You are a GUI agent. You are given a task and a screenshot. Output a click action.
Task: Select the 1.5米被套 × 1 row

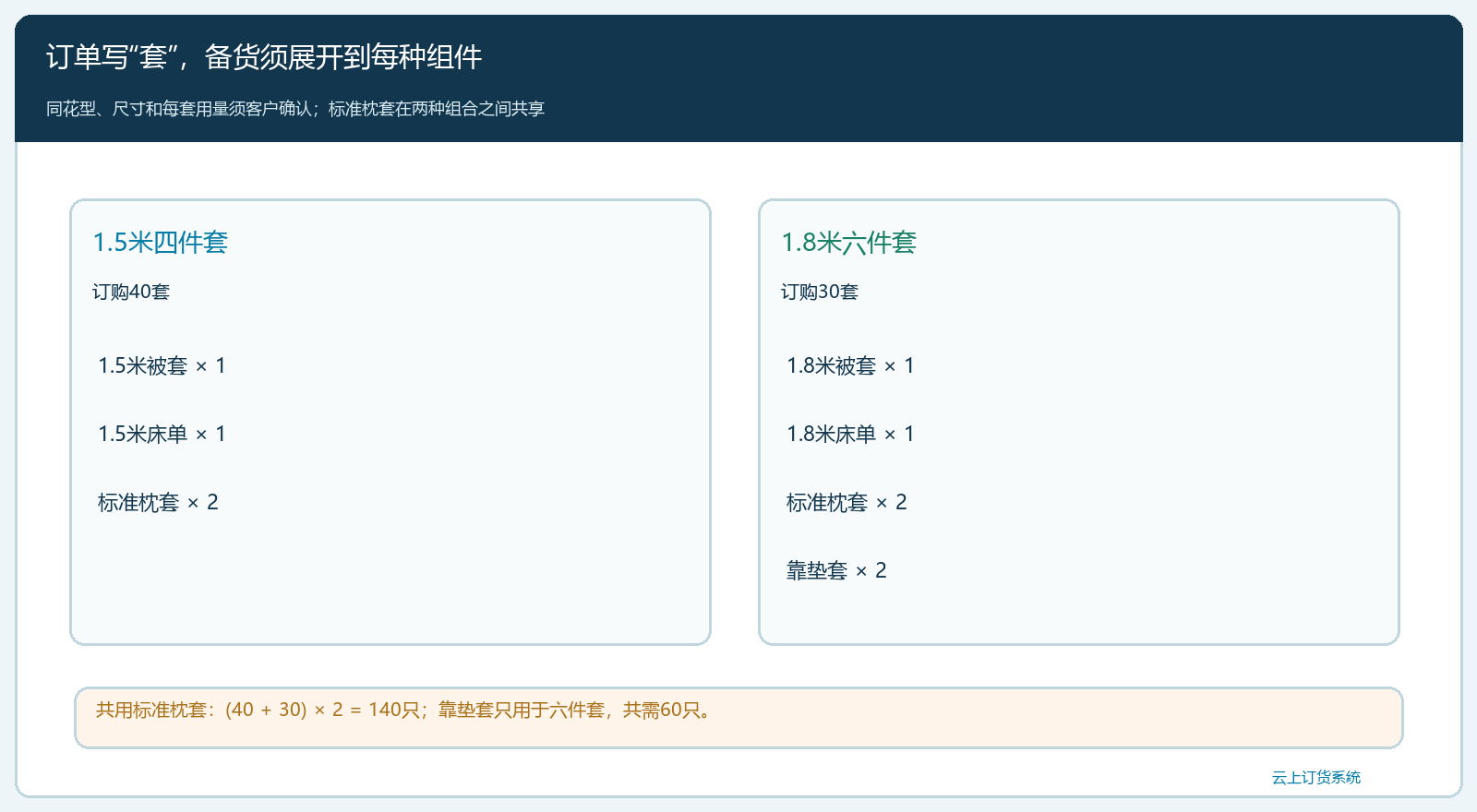pos(162,366)
